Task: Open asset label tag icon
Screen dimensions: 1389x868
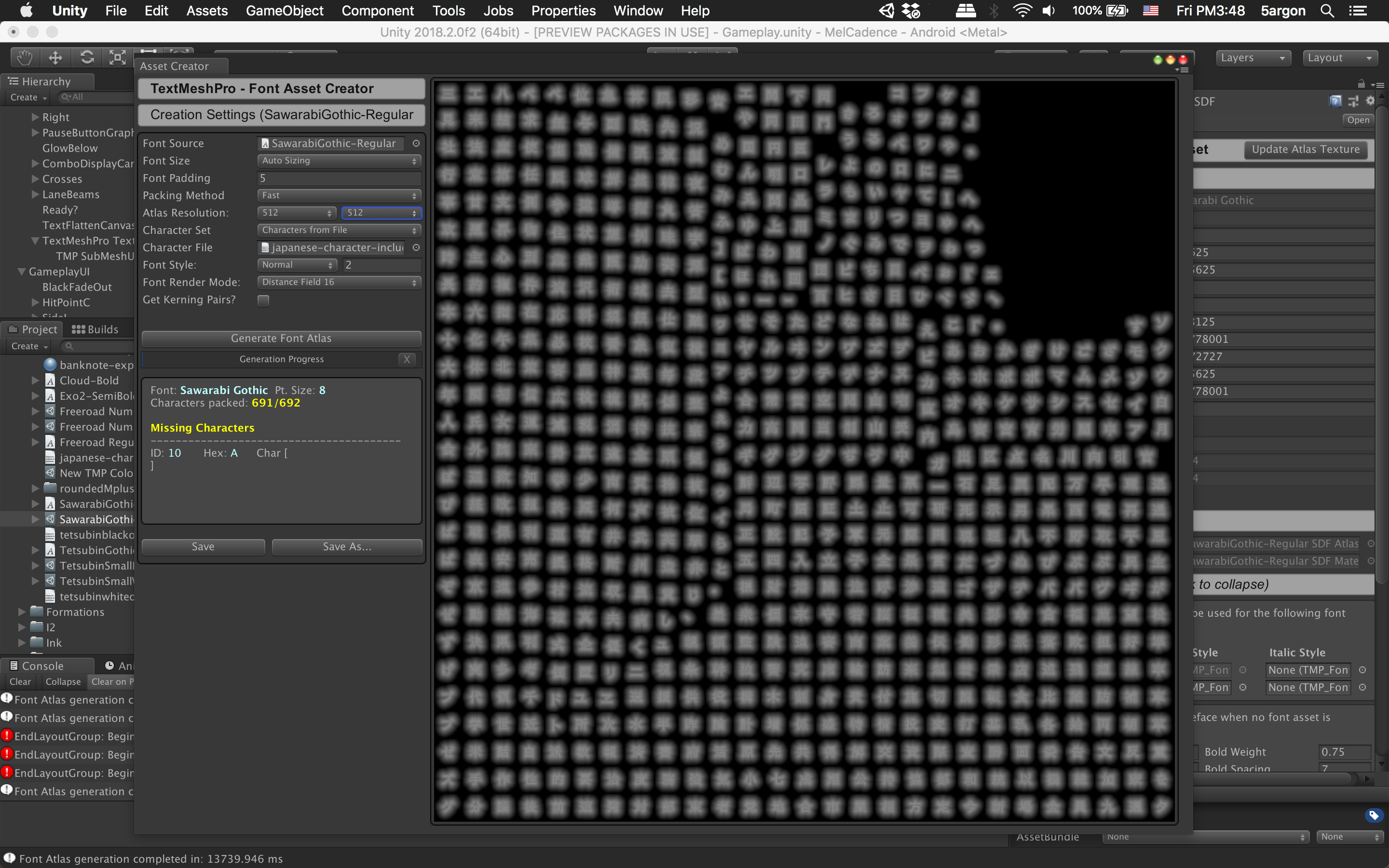Action: pyautogui.click(x=1374, y=815)
